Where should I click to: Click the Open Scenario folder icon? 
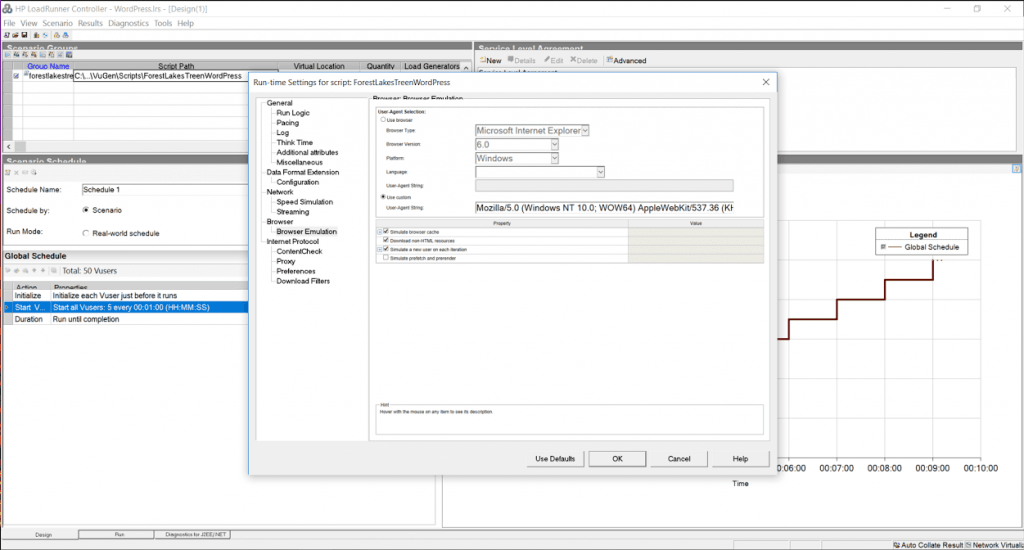point(15,35)
